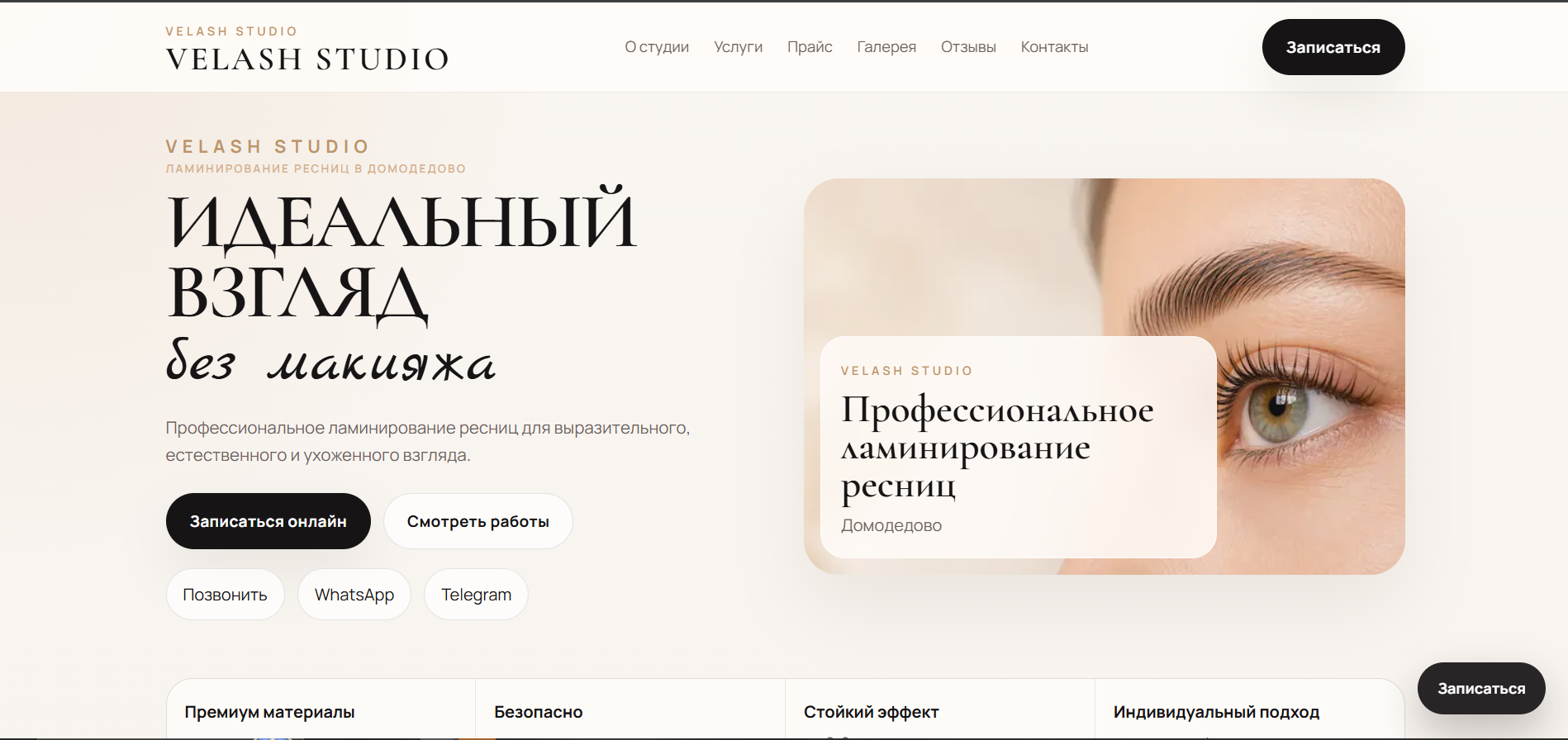Open the Услуги navigation link

click(738, 47)
